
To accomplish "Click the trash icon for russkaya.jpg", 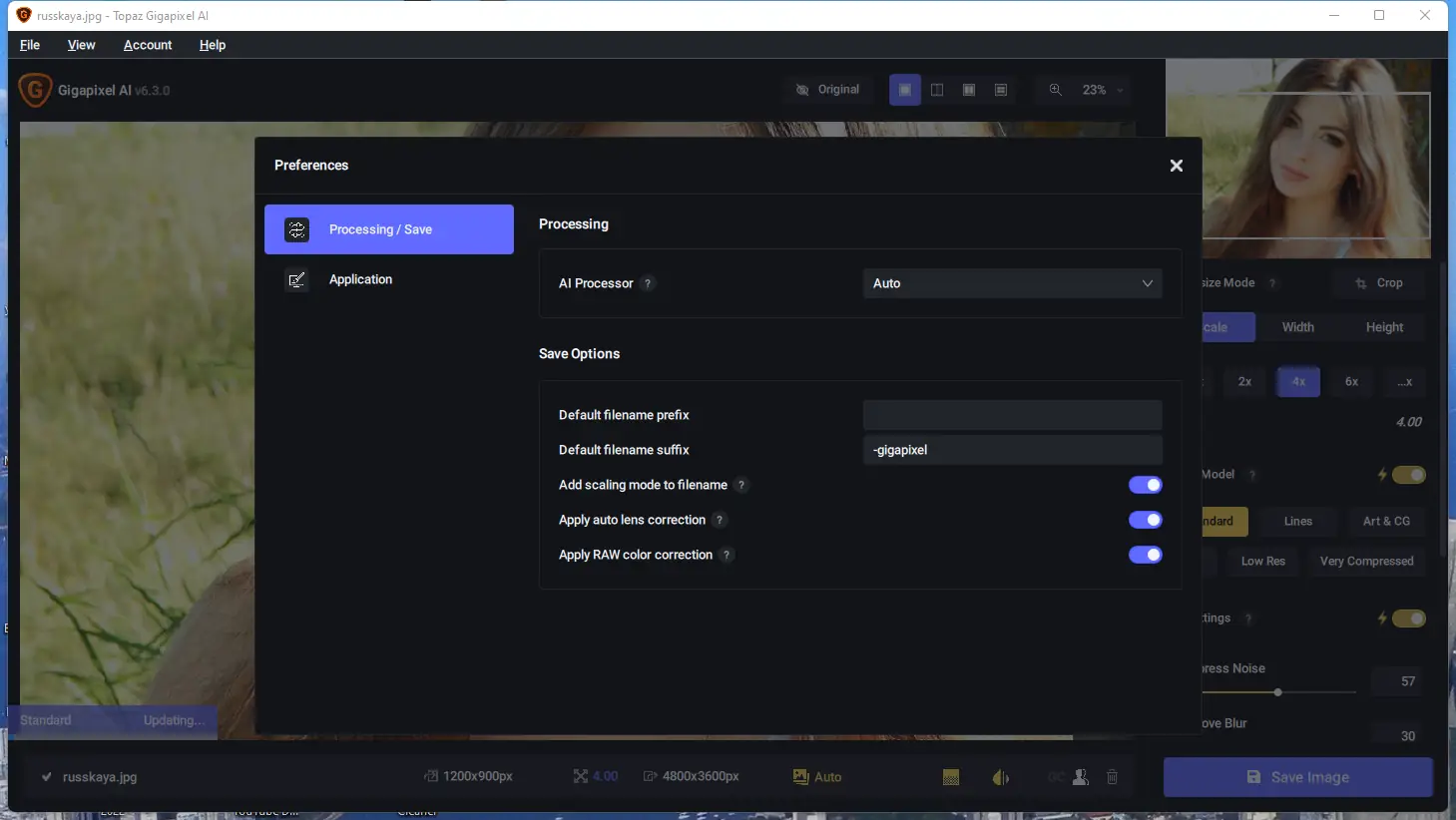I will click(1113, 777).
